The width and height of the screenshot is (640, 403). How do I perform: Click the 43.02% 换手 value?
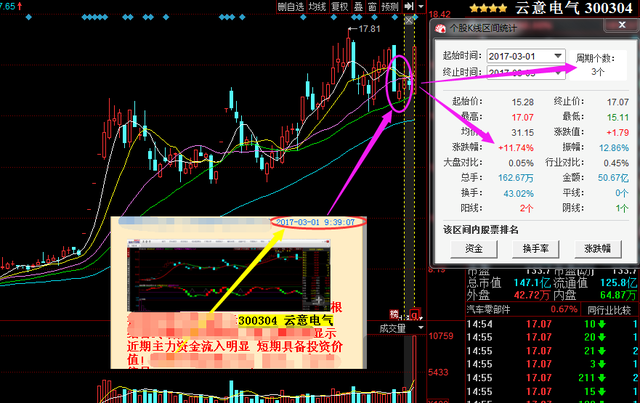(x=518, y=194)
